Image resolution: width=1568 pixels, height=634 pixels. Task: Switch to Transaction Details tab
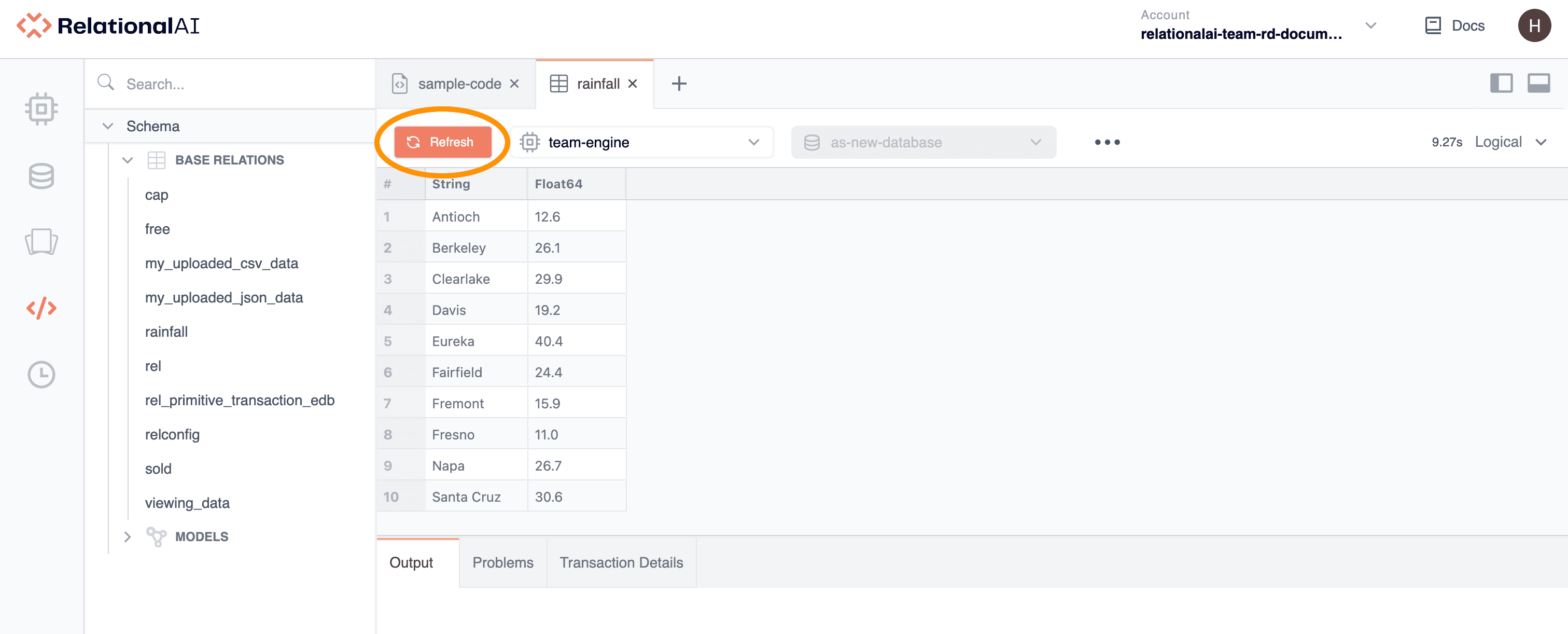click(x=621, y=563)
